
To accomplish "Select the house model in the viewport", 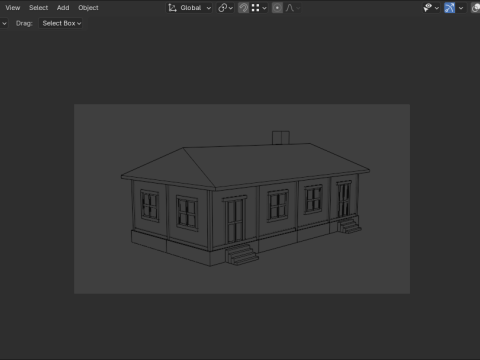I will pos(245,199).
